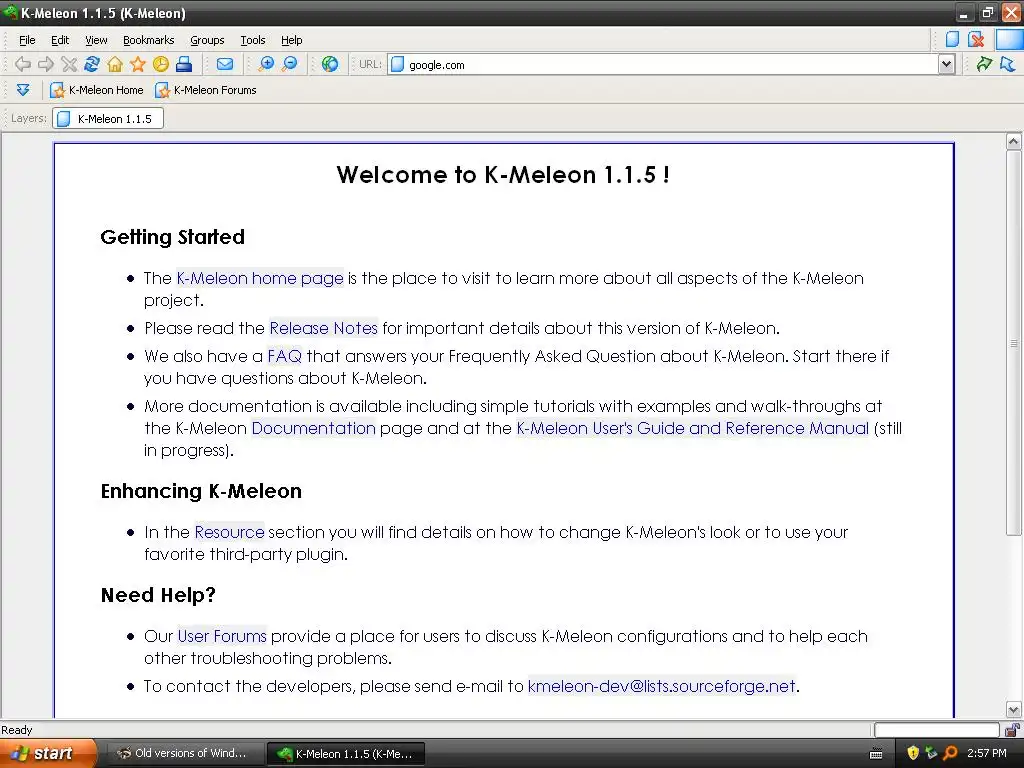Click the padlock icon in status bar
The width and height of the screenshot is (1024, 768).
pos(1013,729)
